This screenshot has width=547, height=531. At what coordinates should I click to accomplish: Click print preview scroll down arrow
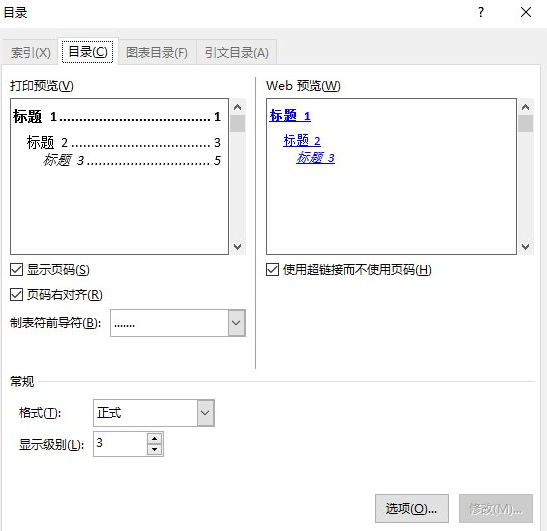[238, 247]
